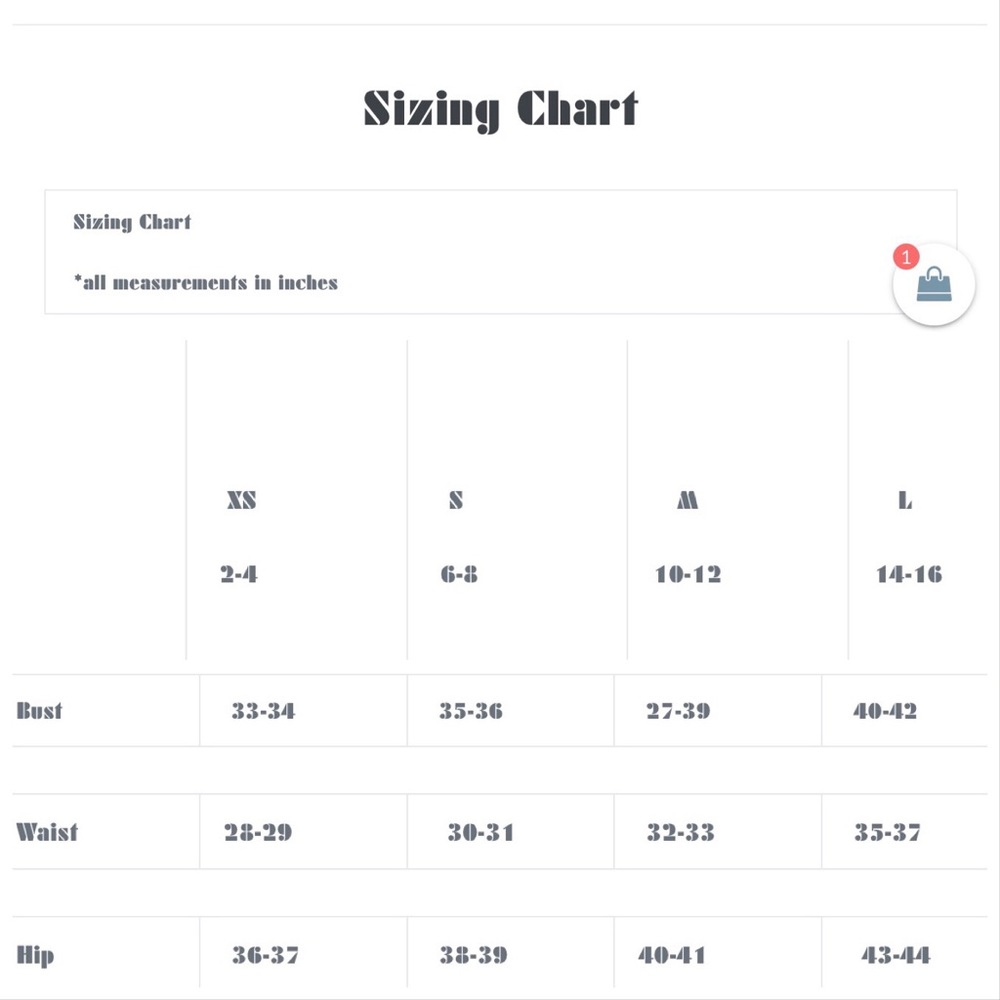Click the 36-37 hip measurement cell
Screen dimensions: 1000x1000
[x=266, y=955]
